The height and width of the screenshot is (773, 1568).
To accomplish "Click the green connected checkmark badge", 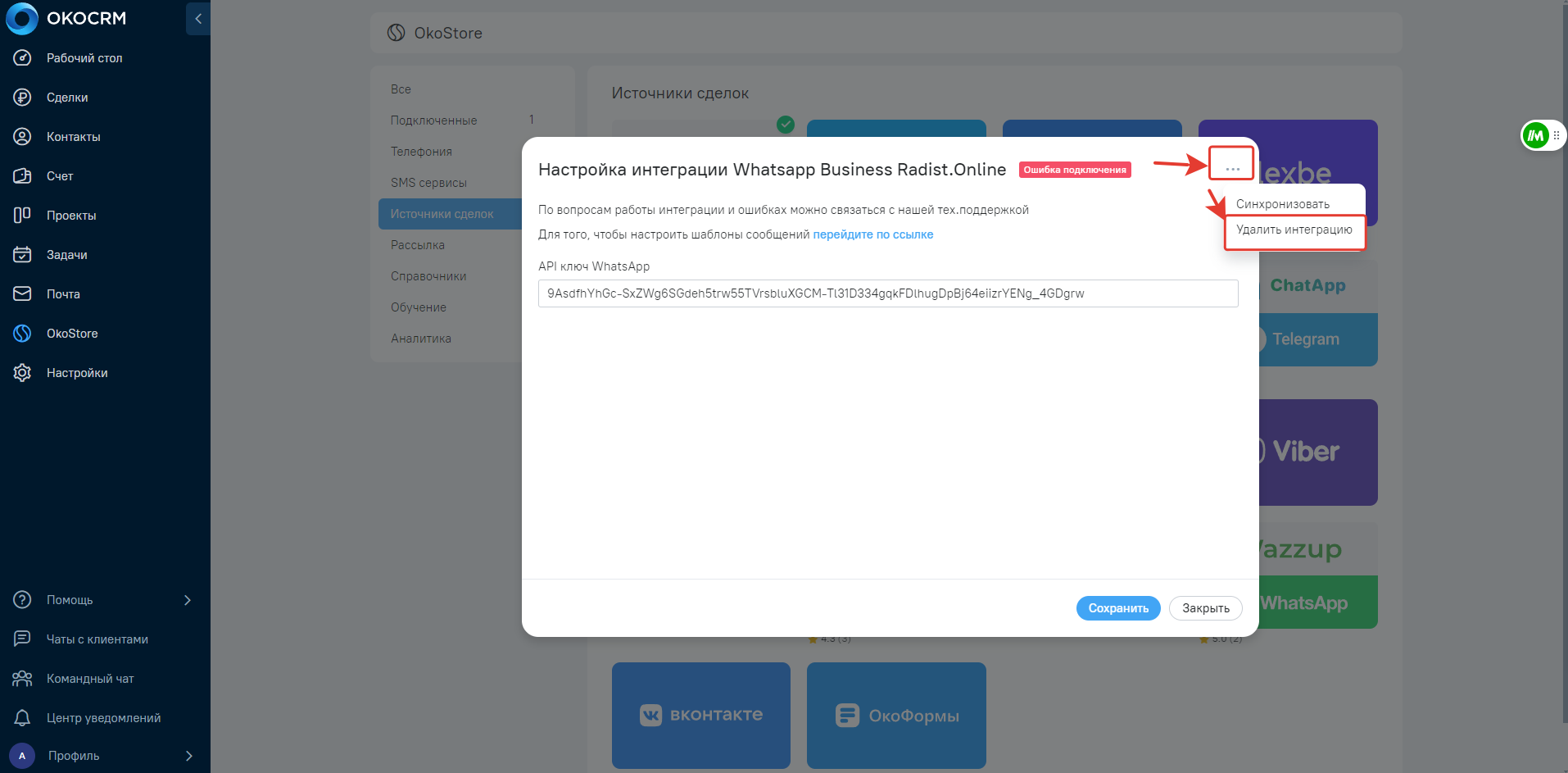I will click(x=786, y=125).
